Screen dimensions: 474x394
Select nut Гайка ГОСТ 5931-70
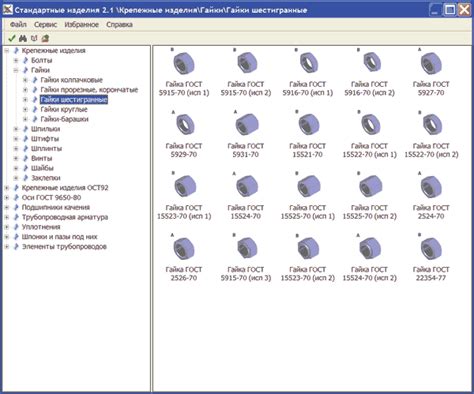pos(246,134)
